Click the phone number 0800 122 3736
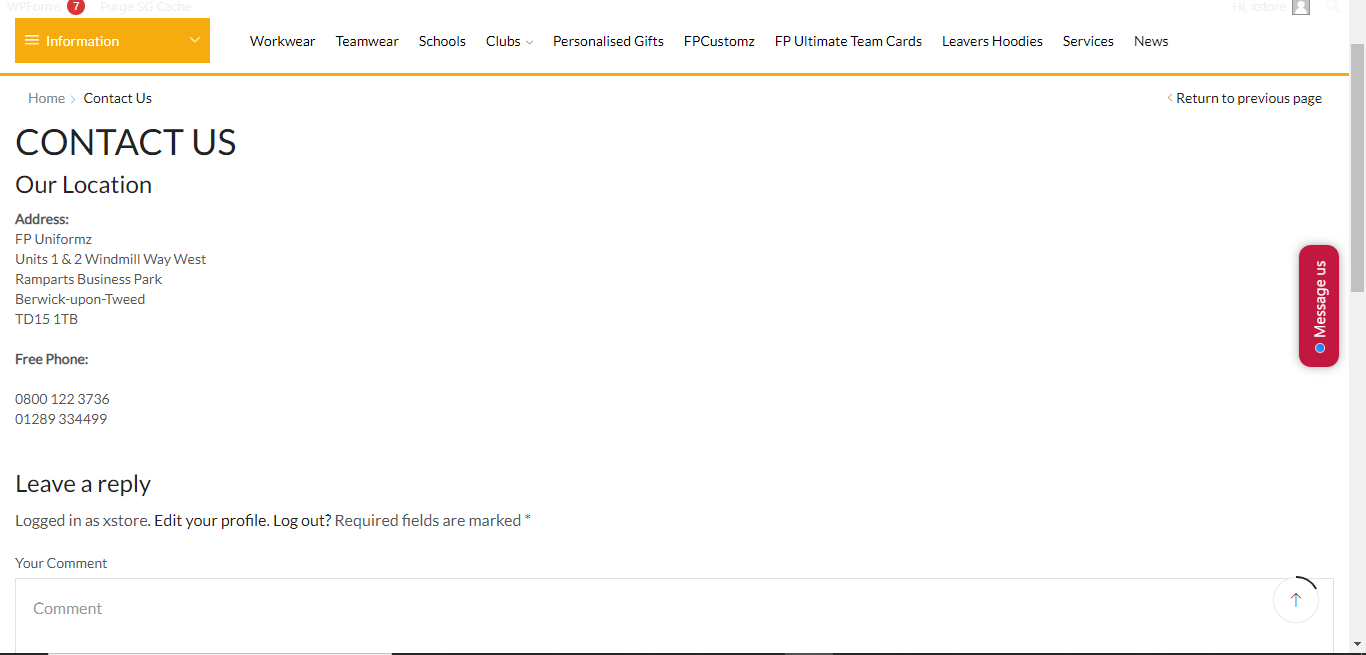Screen dimensions: 1366x655 pos(62,399)
